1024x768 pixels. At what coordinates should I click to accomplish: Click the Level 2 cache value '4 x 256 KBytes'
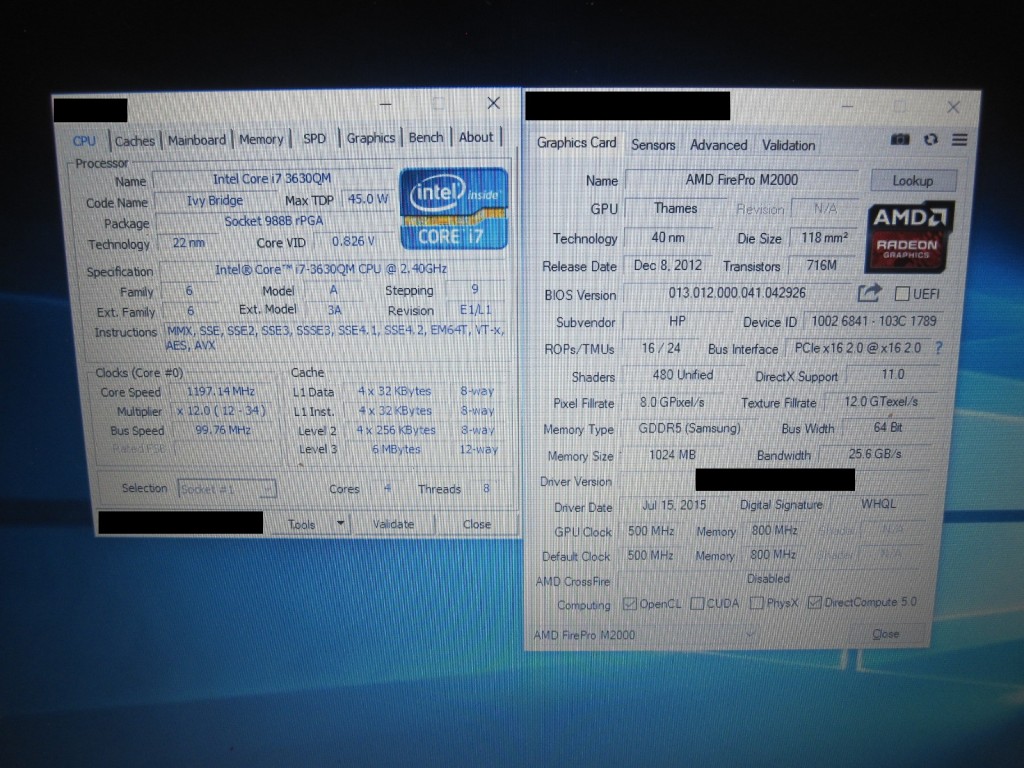coord(396,430)
